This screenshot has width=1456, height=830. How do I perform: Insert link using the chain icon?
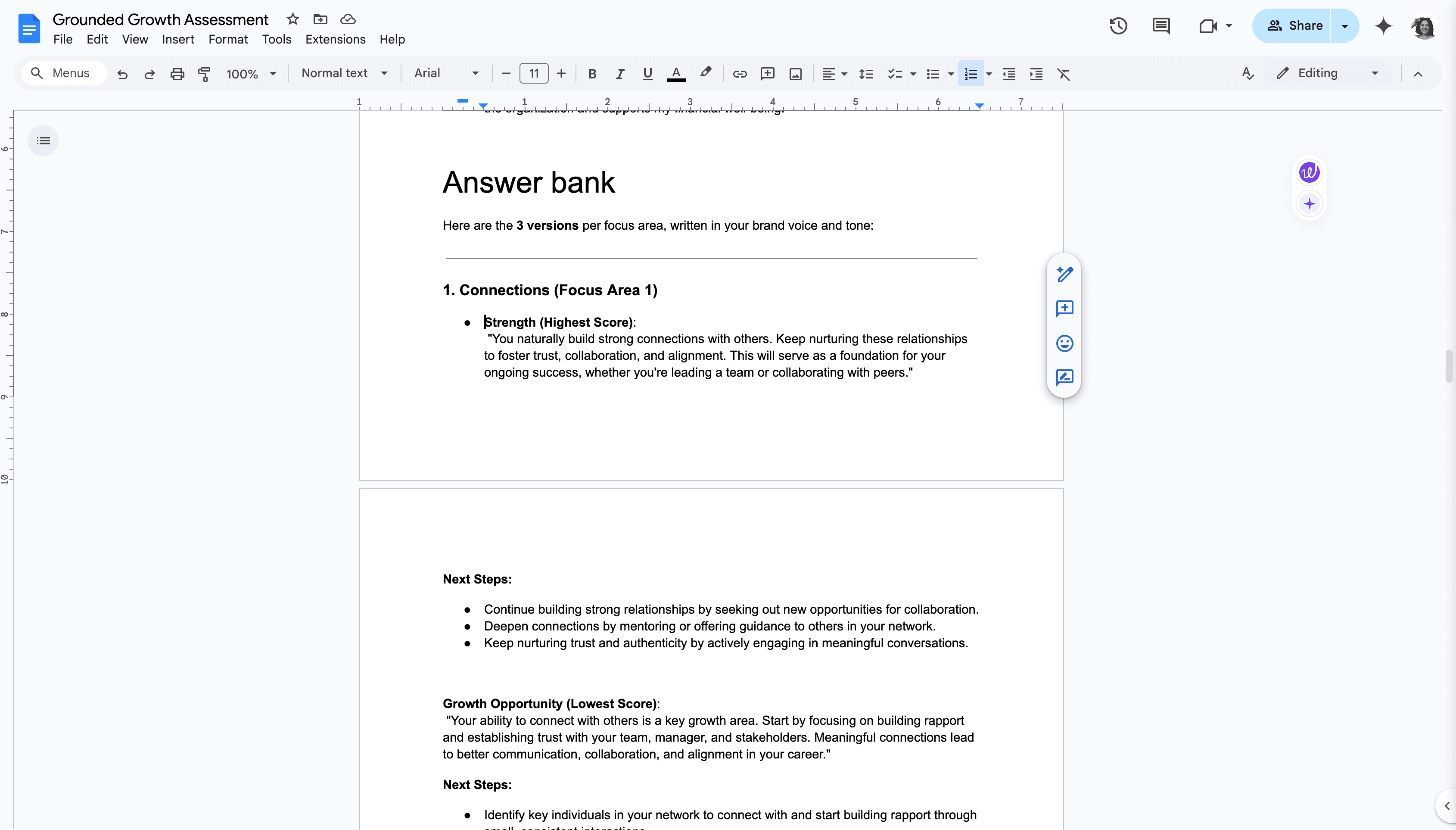coord(739,74)
